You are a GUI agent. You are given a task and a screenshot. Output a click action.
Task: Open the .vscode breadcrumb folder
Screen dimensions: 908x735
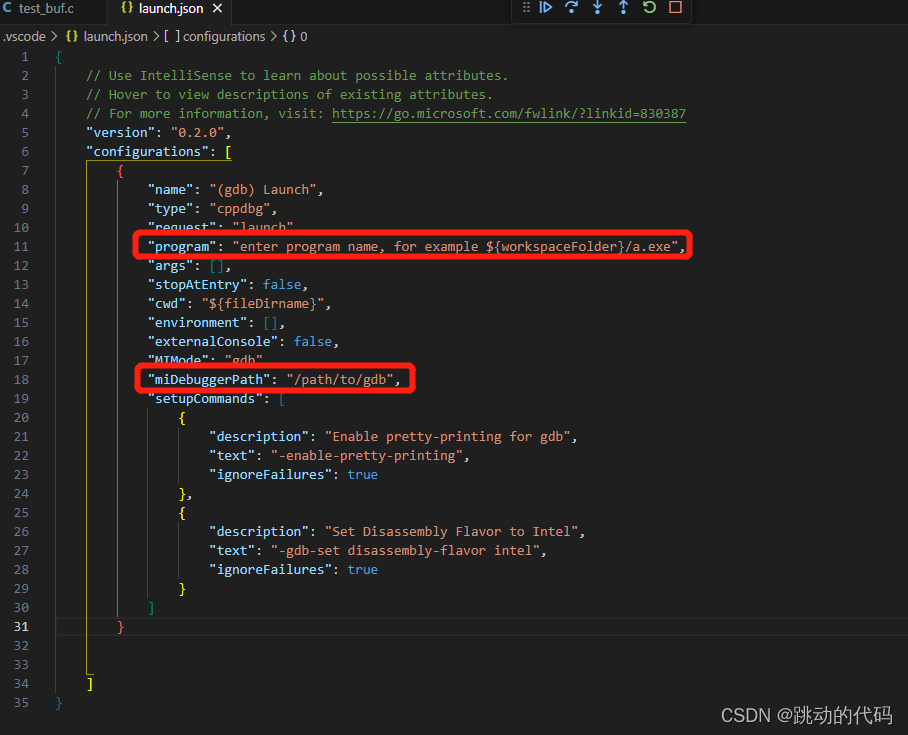coord(24,36)
